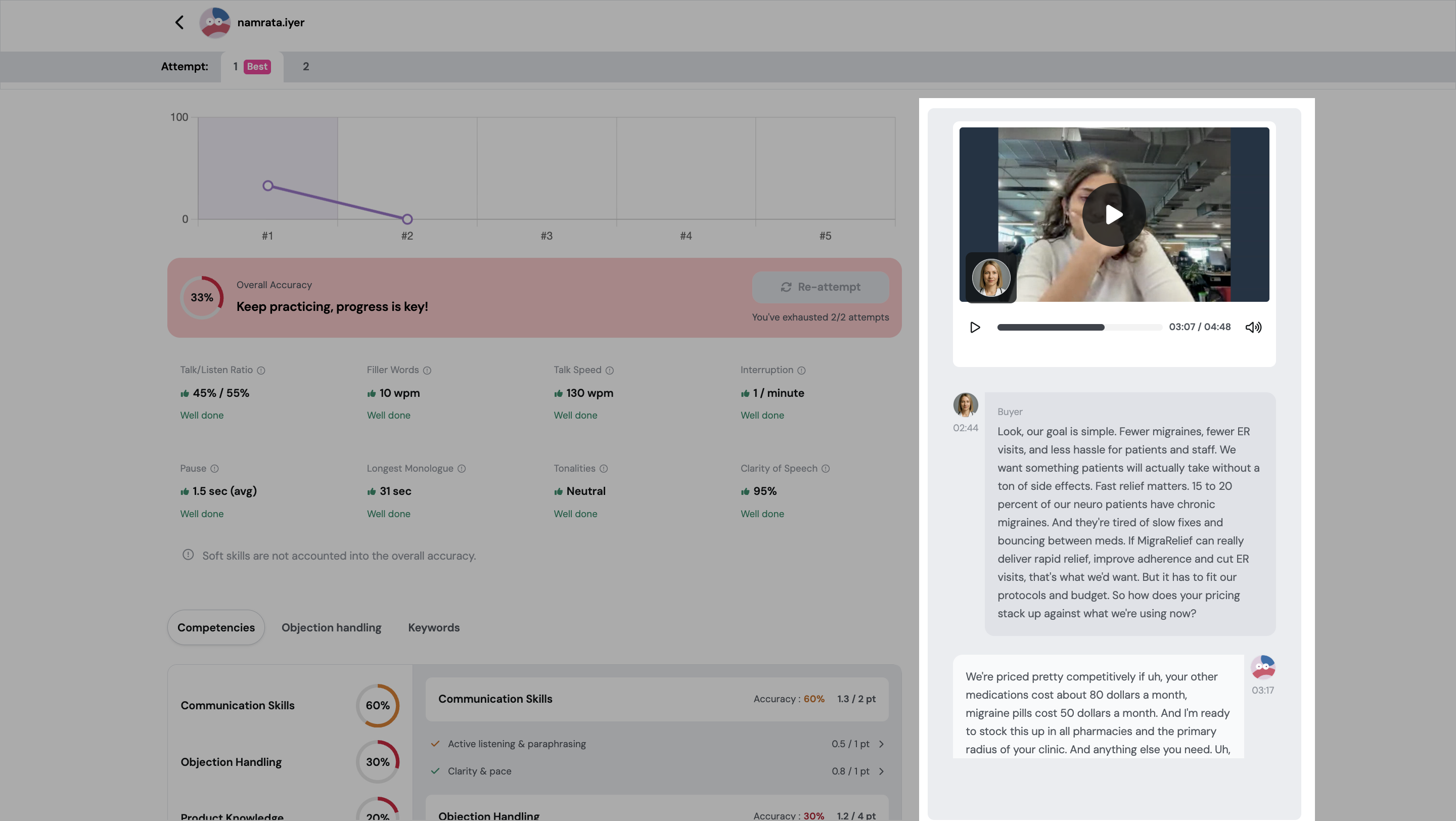Click the Re-attempt button

click(820, 287)
